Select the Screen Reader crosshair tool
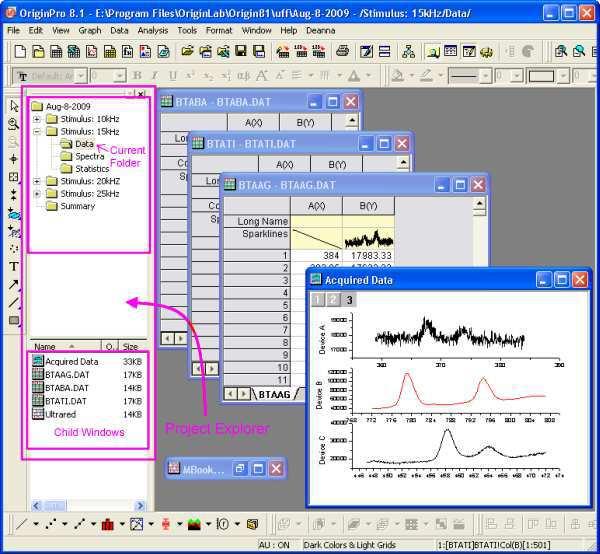The image size is (600, 554). pos(14,159)
